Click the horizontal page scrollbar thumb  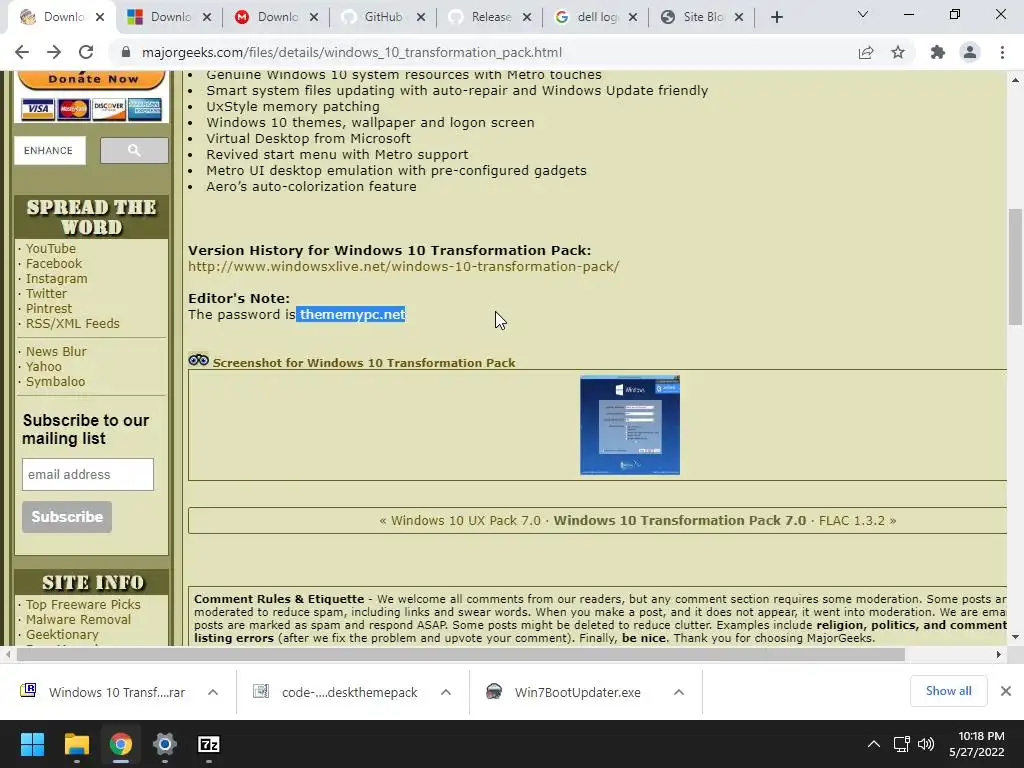(460, 654)
